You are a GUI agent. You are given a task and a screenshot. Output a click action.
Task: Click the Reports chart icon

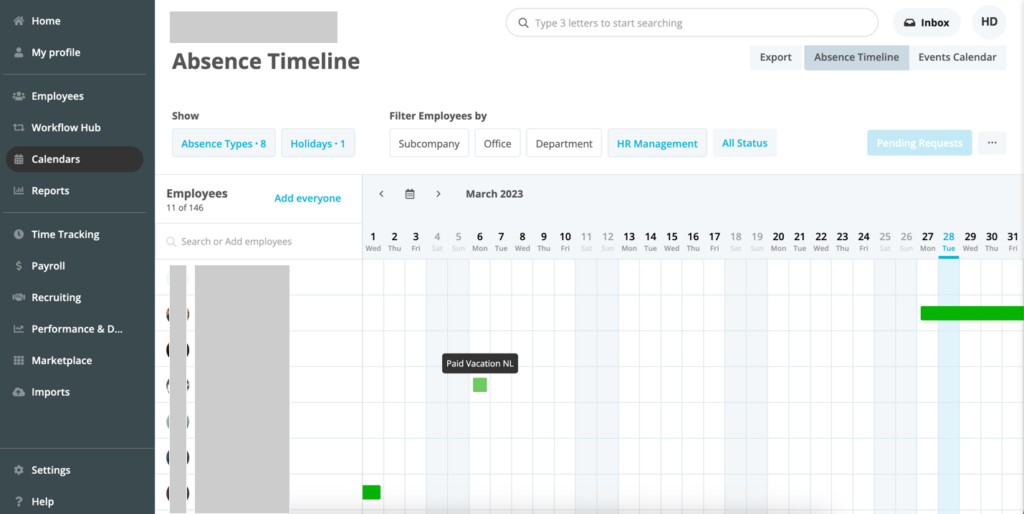coord(19,191)
